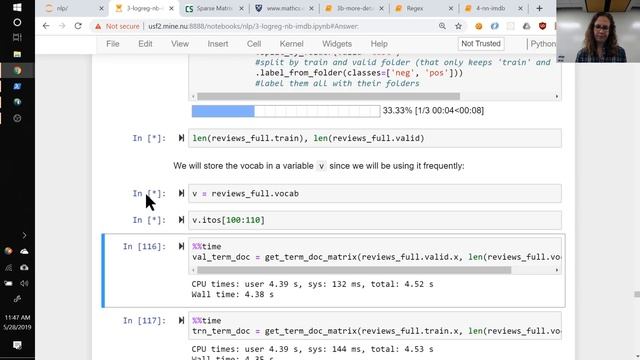This screenshot has width=640, height=360.
Task: Switch to the www.mathcs tab
Action: pyautogui.click(x=284, y=8)
